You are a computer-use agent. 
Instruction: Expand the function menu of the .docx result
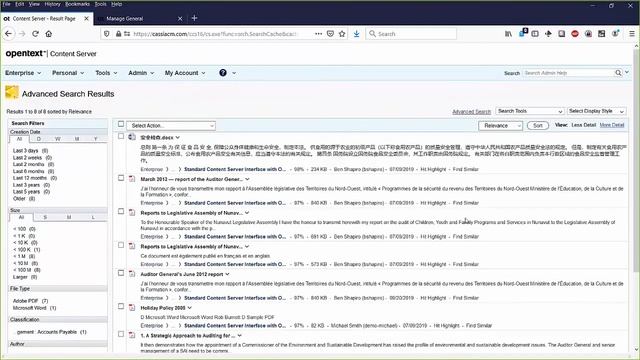coord(178,138)
